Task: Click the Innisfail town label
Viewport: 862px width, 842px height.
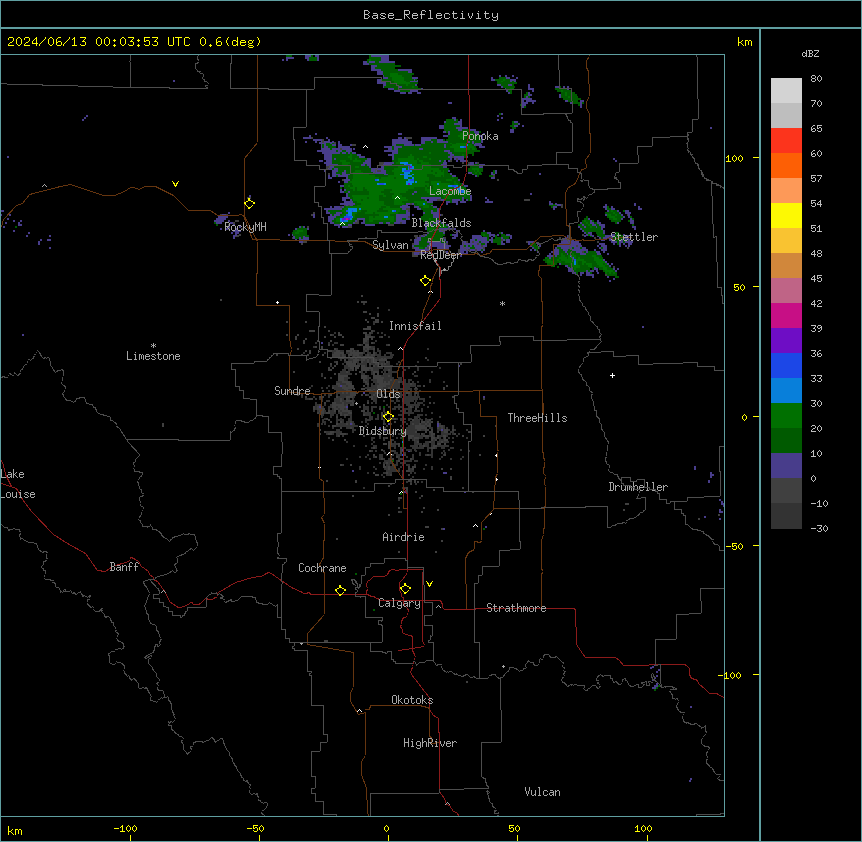Action: coord(415,326)
